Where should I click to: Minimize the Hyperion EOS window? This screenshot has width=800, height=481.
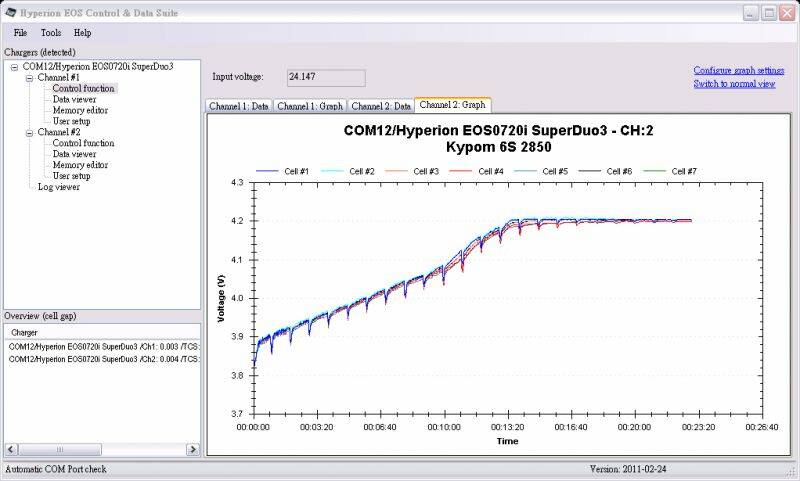[751, 13]
